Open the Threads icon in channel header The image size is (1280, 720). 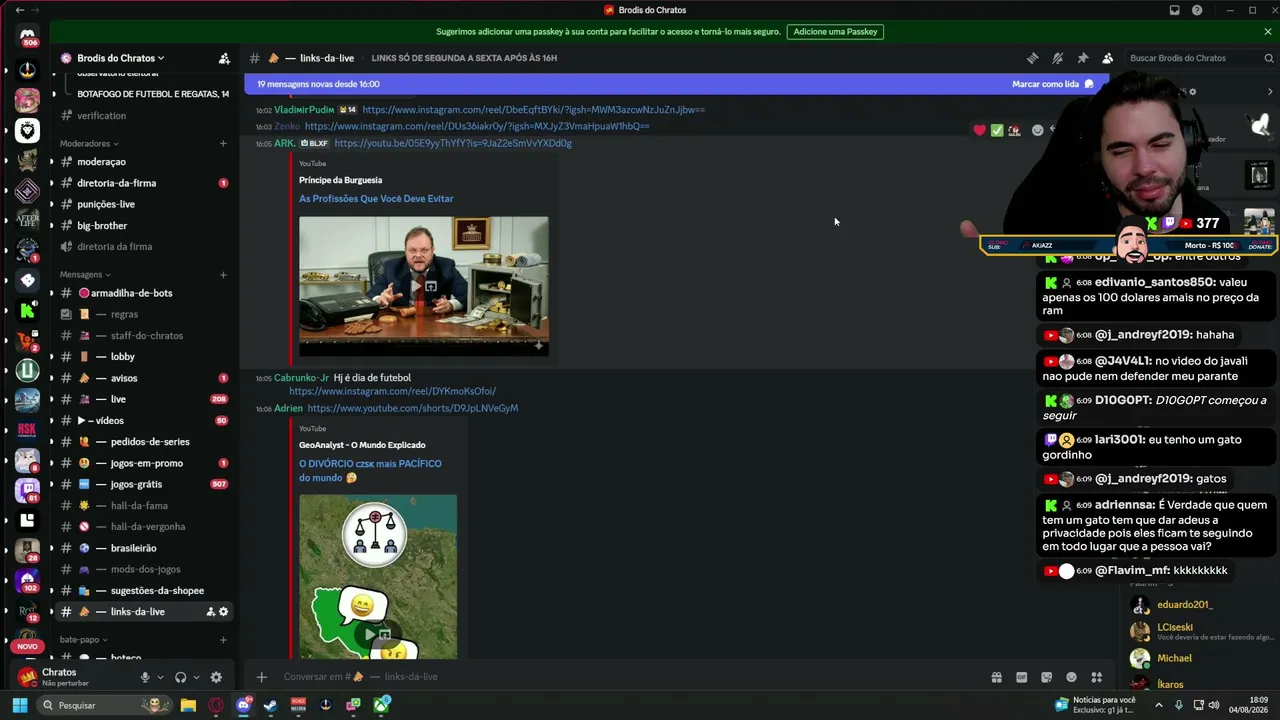click(1032, 58)
